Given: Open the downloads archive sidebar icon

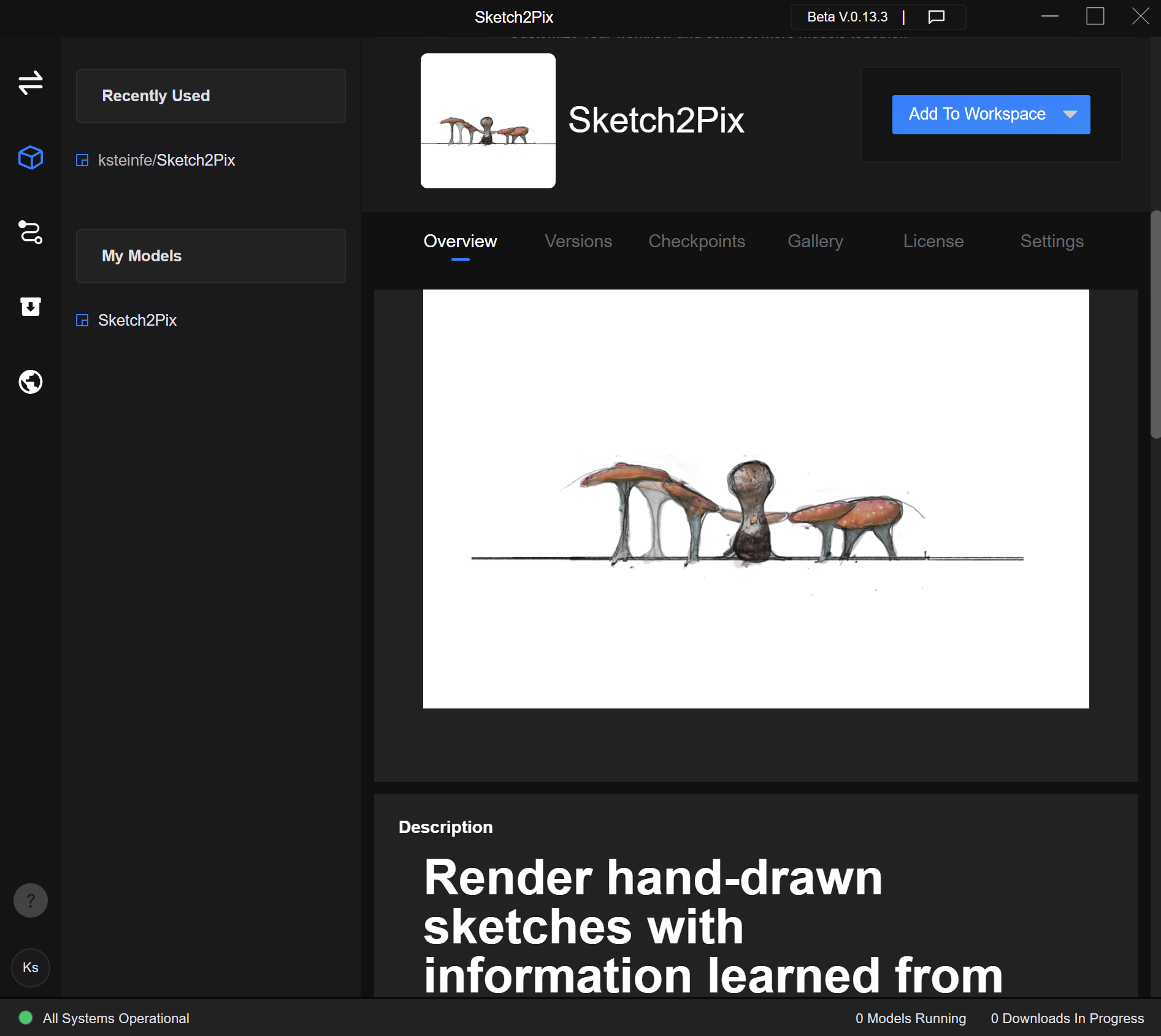Looking at the screenshot, I should 30,307.
